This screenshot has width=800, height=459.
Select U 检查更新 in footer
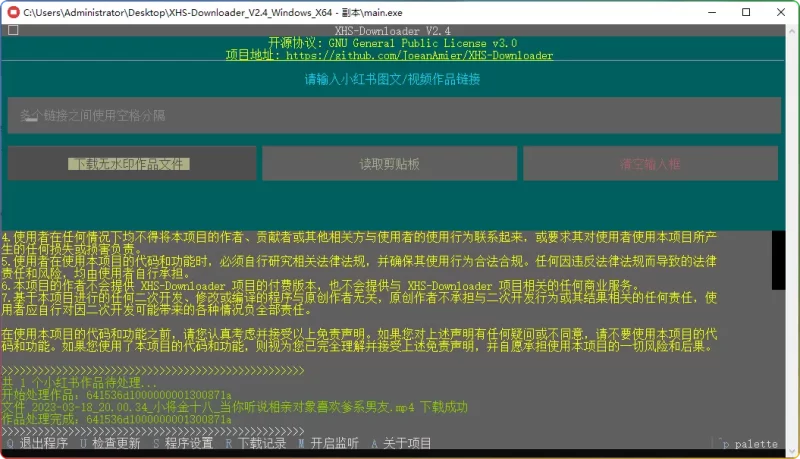[110, 443]
